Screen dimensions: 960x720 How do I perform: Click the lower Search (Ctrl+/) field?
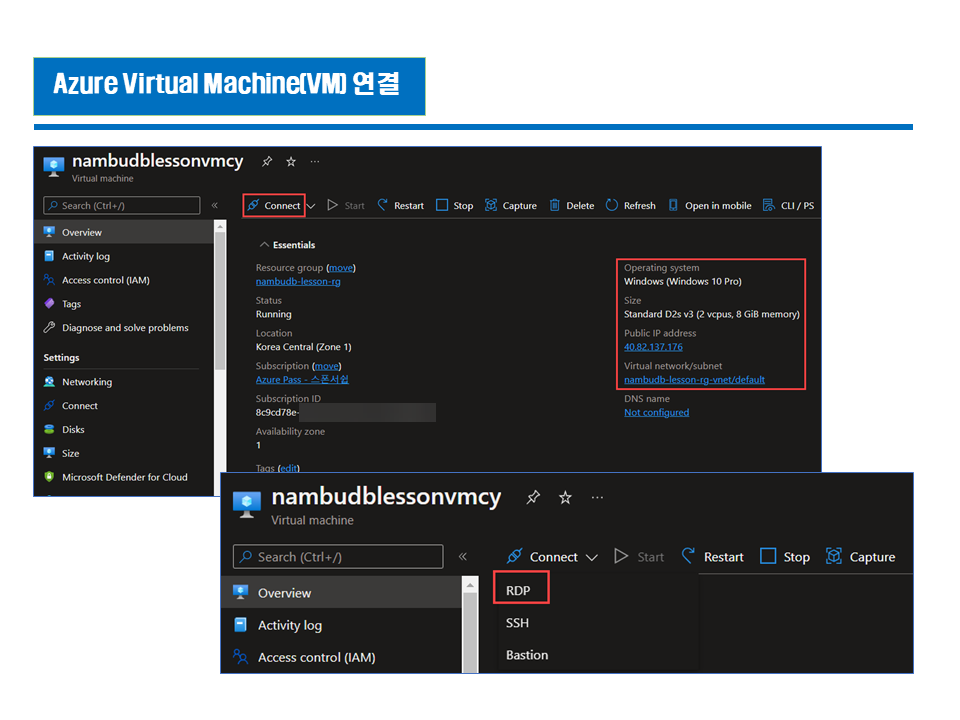pos(338,557)
